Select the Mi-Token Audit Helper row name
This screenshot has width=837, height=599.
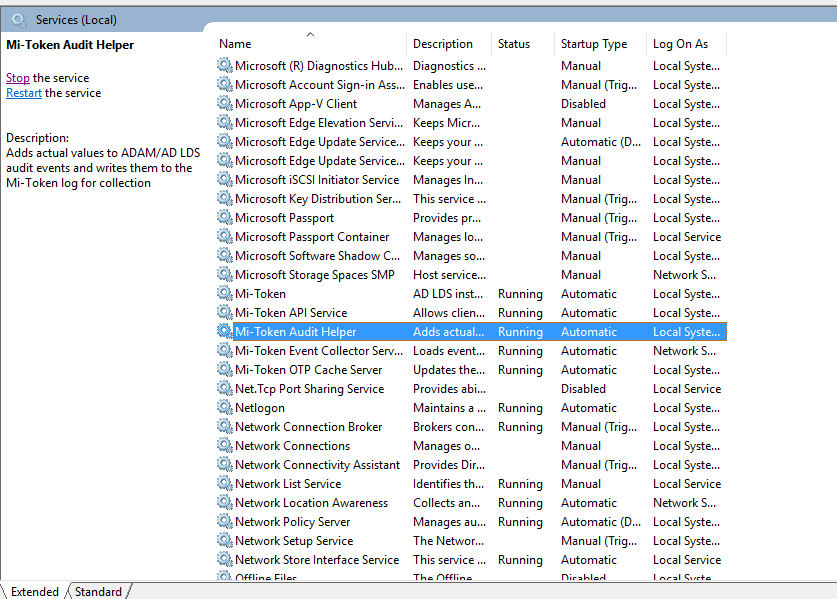(296, 332)
